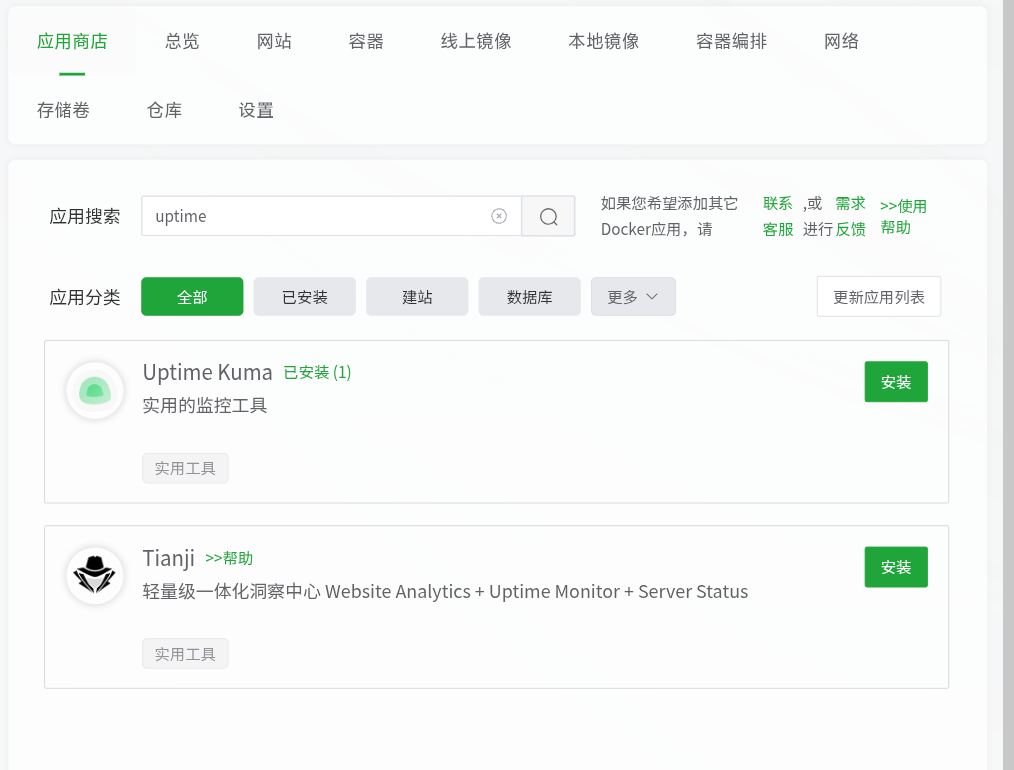This screenshot has height=770, width=1014.
Task: Open the 设置 tab
Action: coord(256,110)
